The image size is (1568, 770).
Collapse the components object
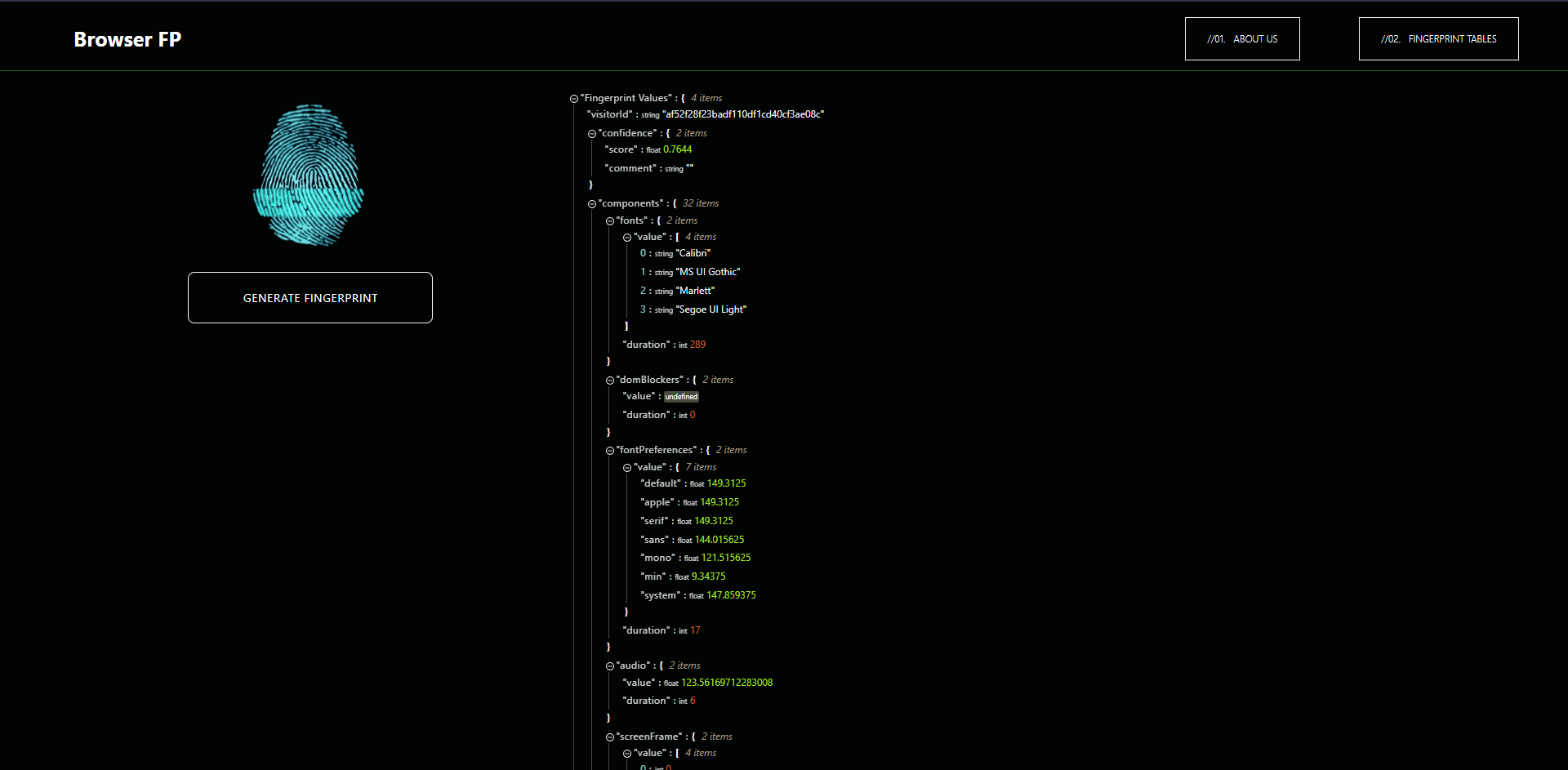click(591, 203)
